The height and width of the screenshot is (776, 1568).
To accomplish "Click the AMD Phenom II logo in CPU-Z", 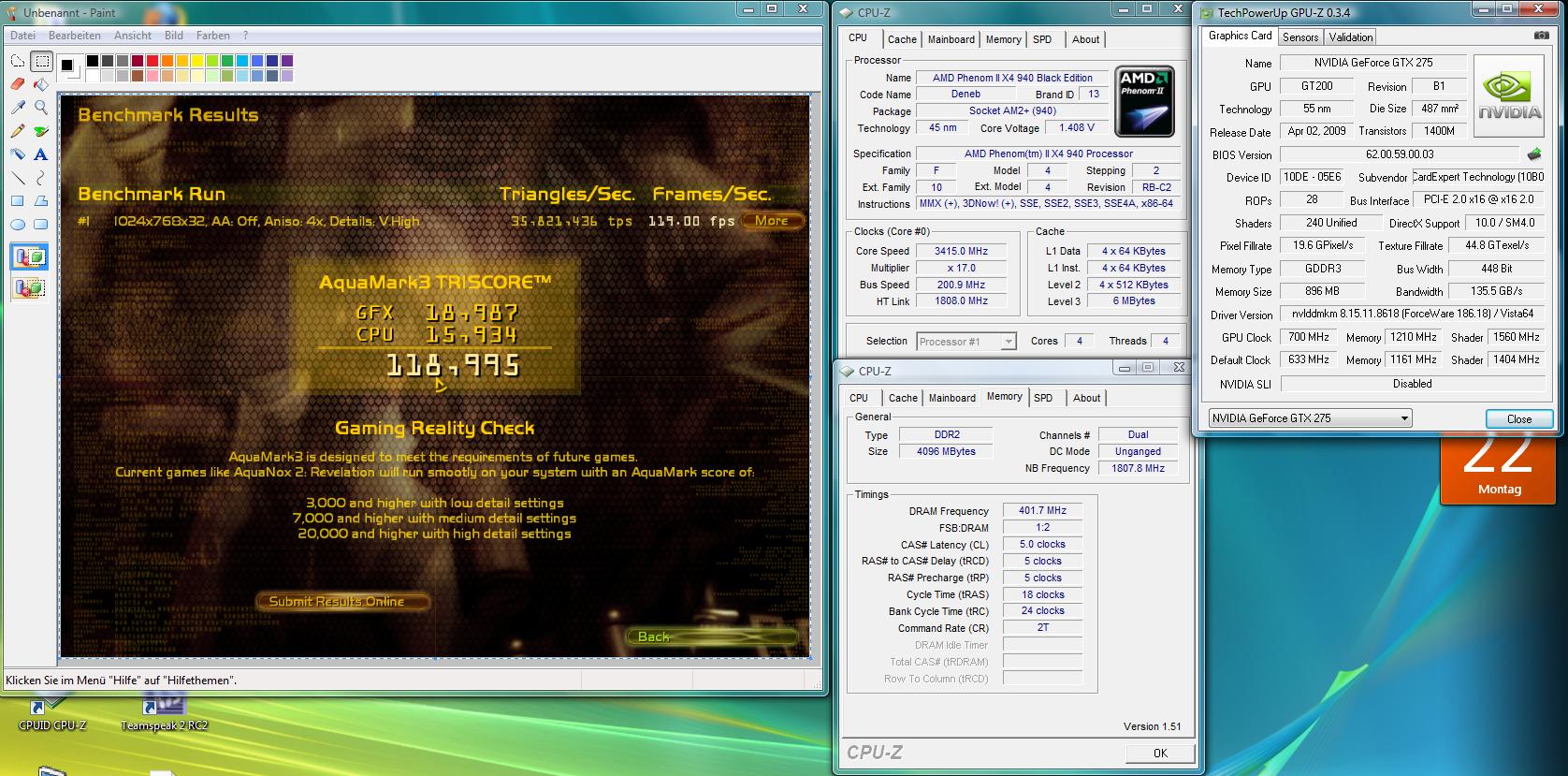I will pos(1146,99).
